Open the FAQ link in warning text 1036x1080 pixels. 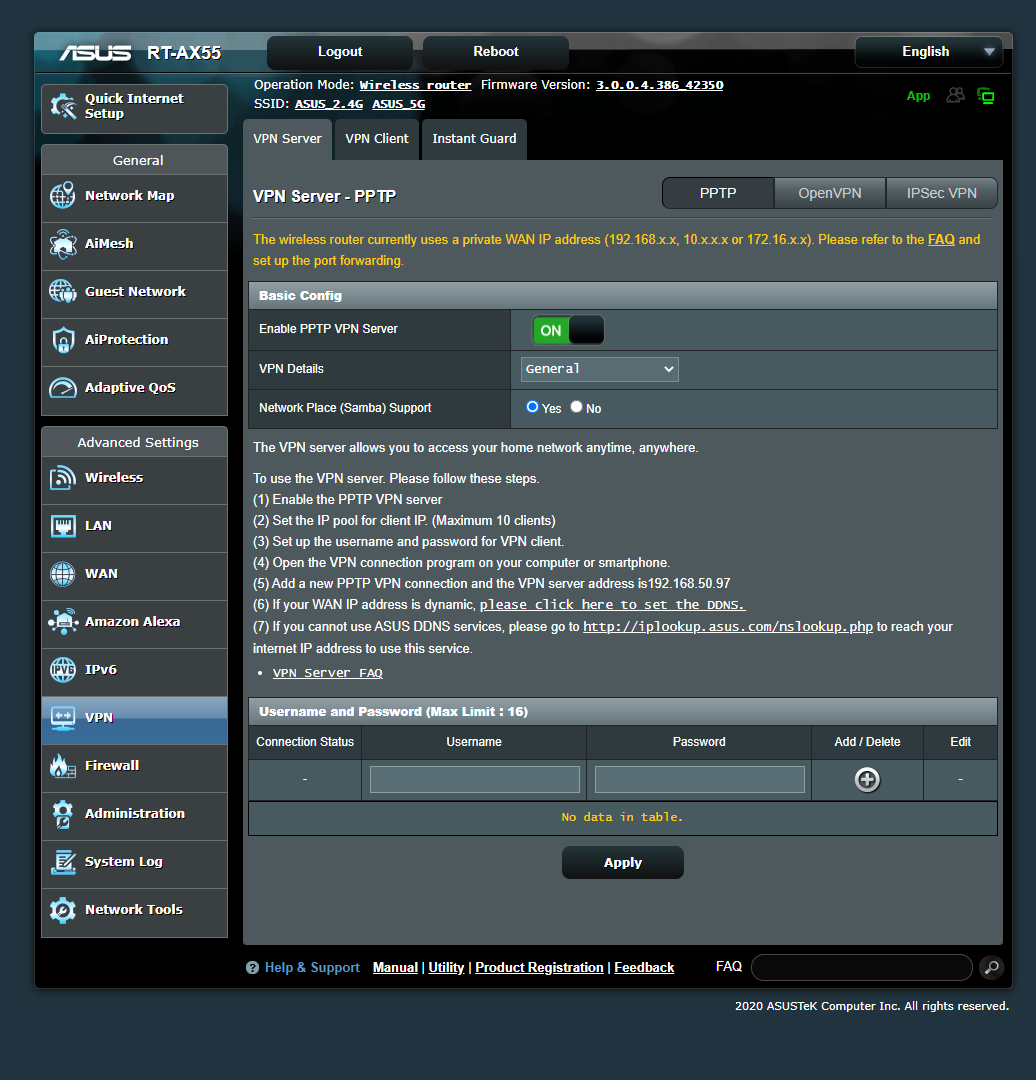941,240
